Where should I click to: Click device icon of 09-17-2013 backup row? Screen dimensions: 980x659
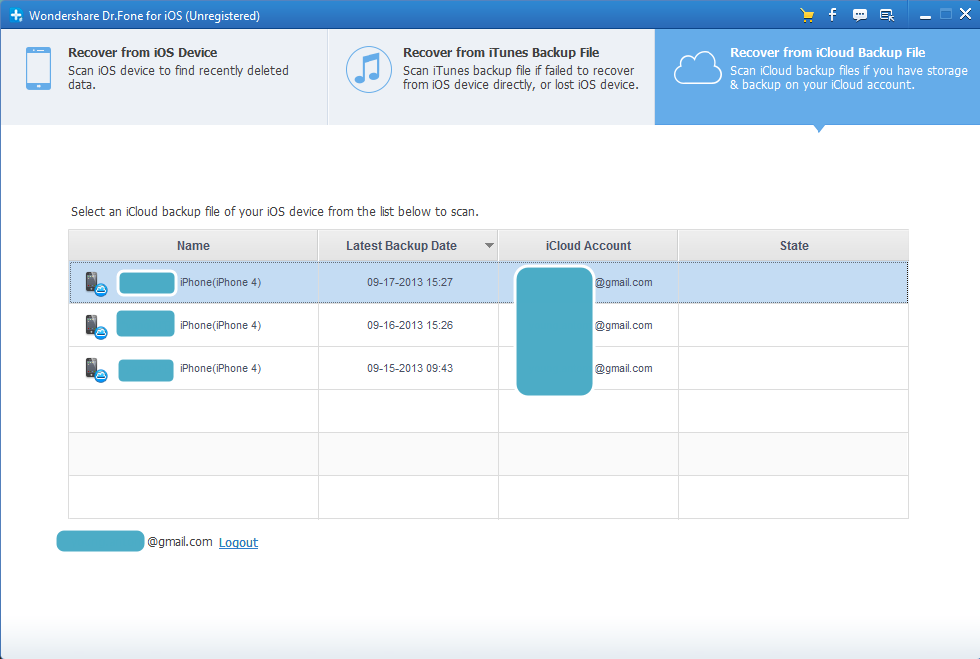coord(96,283)
